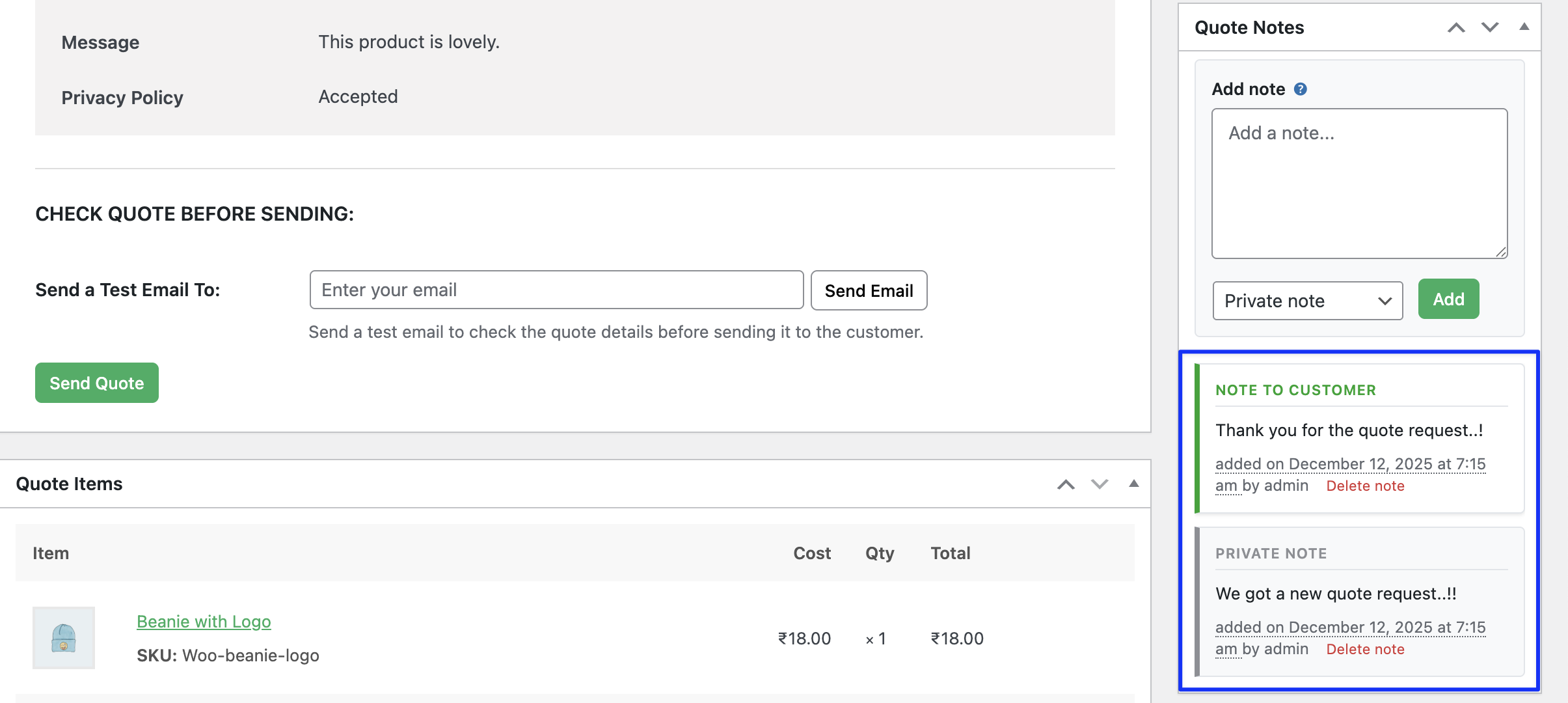
Task: Delete the note to customer
Action: 1365,486
